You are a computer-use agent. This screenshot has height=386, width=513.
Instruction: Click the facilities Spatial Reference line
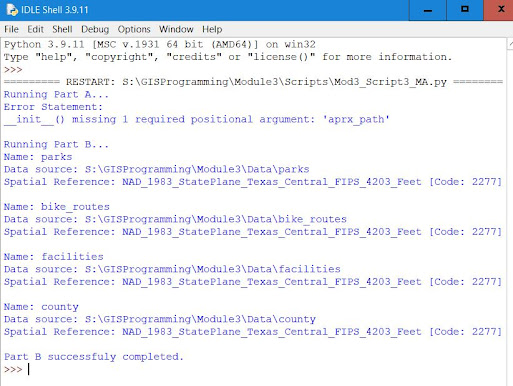tap(253, 282)
